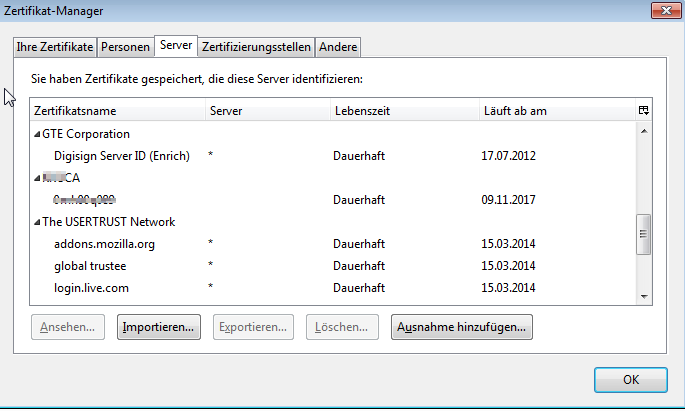This screenshot has width=685, height=411.
Task: Click Ausnahme hinzufügen button
Action: click(461, 327)
